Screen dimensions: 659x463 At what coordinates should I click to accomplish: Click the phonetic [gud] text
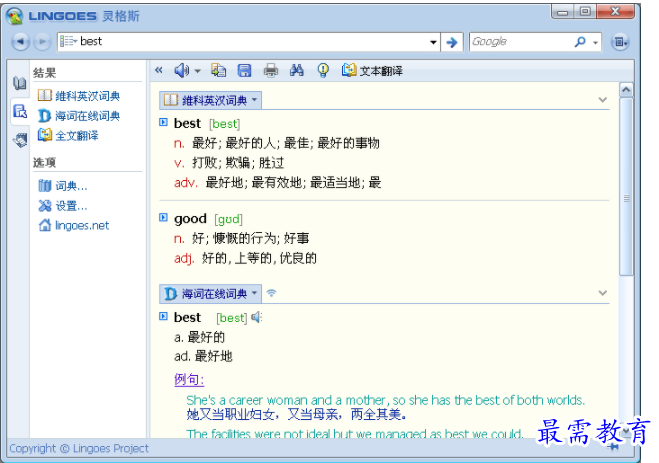click(229, 219)
